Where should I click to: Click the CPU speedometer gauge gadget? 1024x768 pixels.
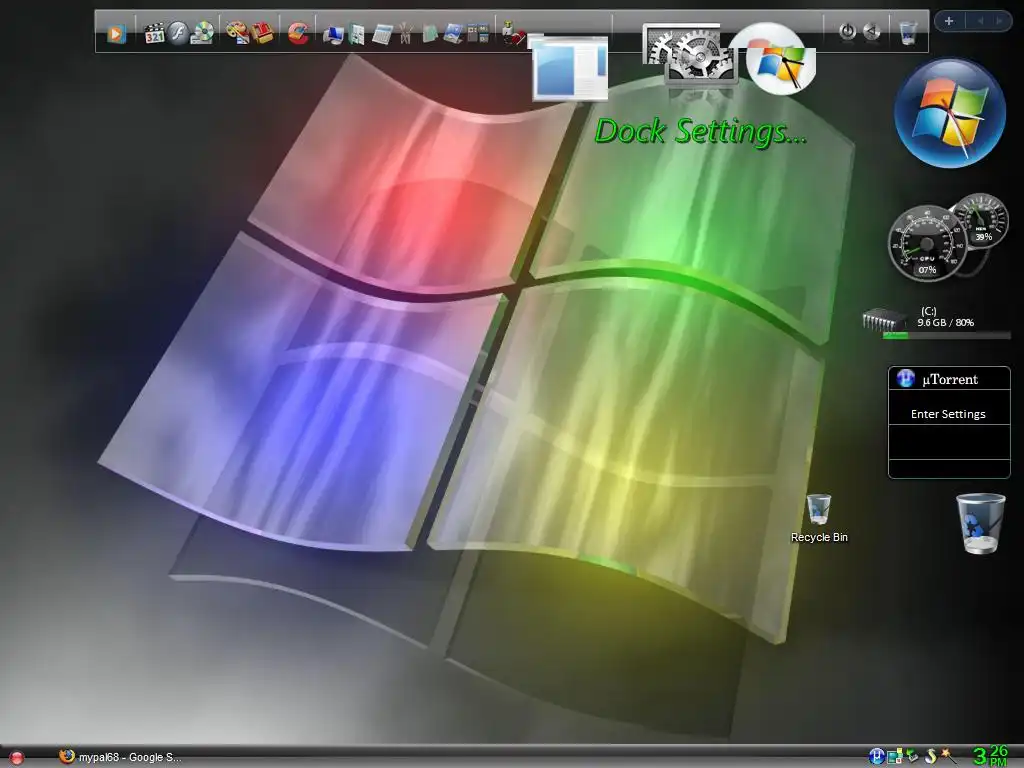point(927,243)
